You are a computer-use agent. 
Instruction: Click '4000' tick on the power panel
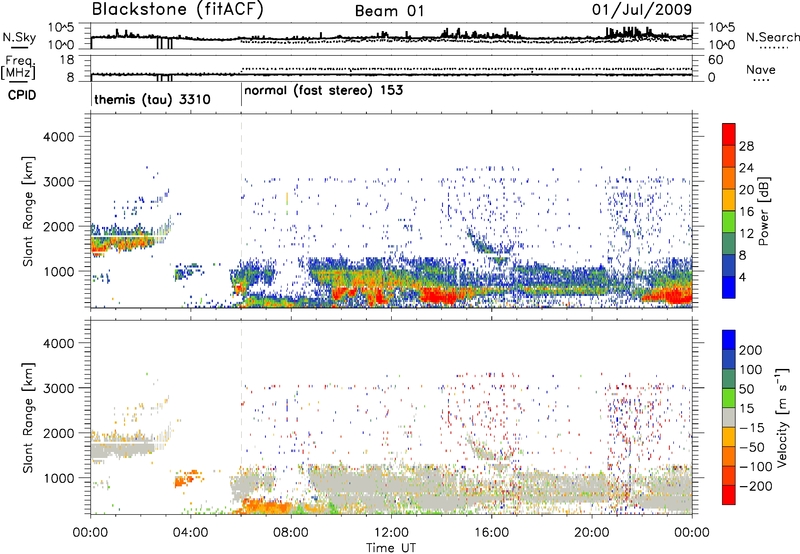[x=58, y=137]
